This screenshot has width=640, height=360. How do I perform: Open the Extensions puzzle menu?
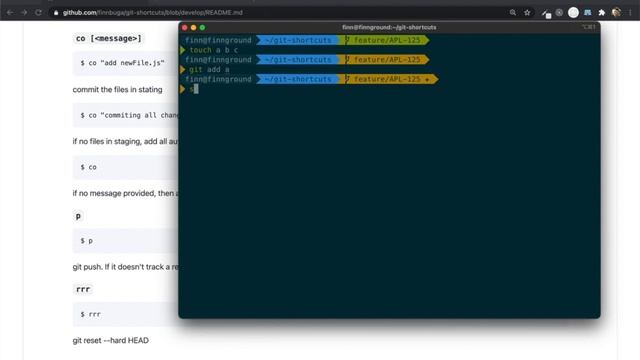pyautogui.click(x=601, y=13)
